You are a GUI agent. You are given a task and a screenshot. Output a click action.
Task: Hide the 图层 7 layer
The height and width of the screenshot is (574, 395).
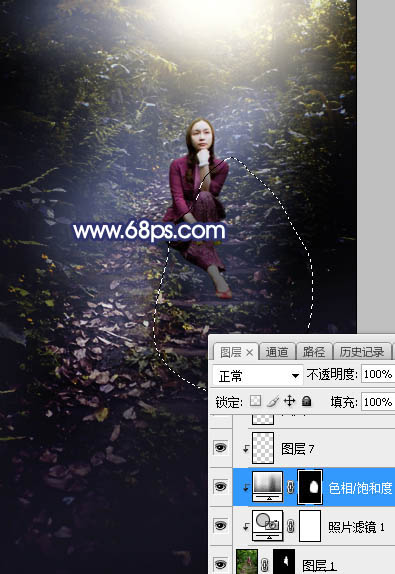tap(220, 448)
